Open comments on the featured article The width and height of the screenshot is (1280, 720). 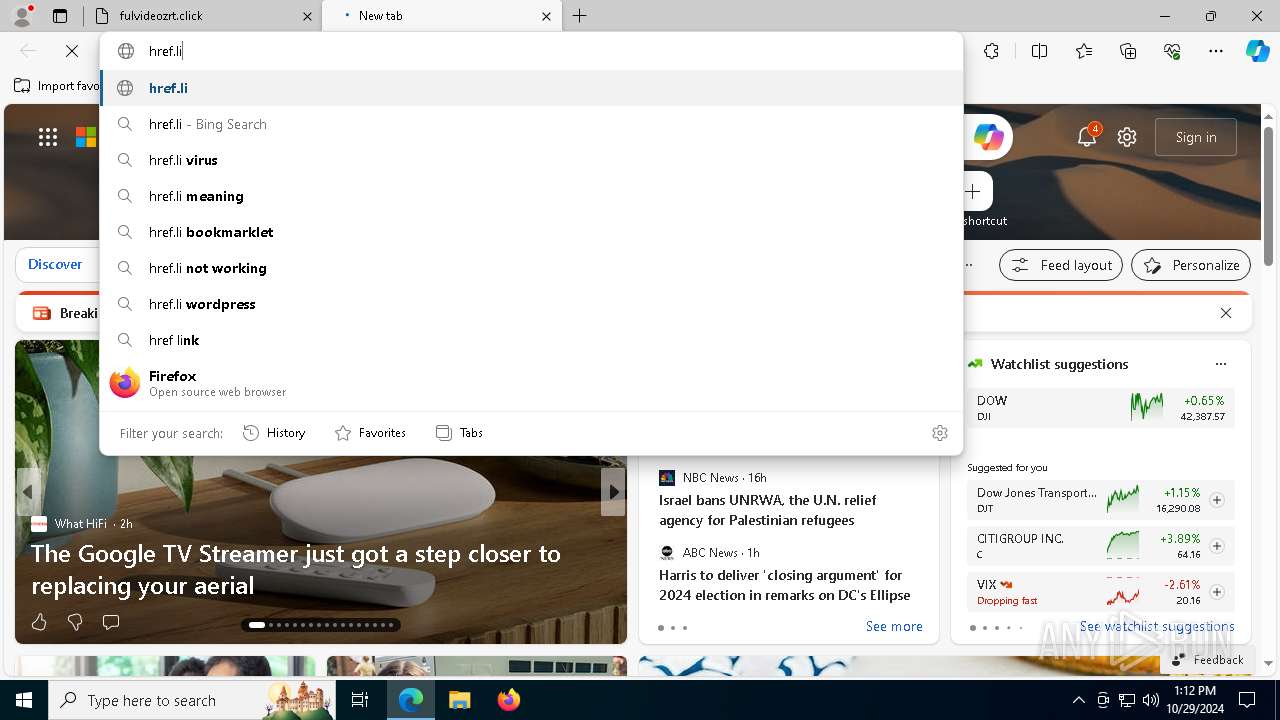tap(111, 622)
